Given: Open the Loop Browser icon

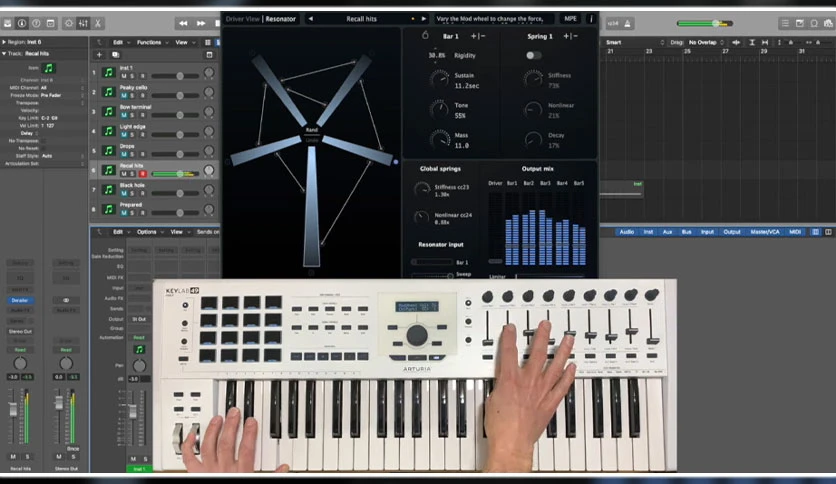Looking at the screenshot, I should pos(814,23).
